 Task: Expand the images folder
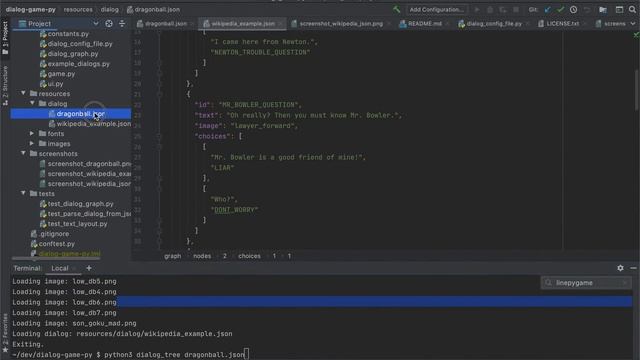[x=32, y=144]
